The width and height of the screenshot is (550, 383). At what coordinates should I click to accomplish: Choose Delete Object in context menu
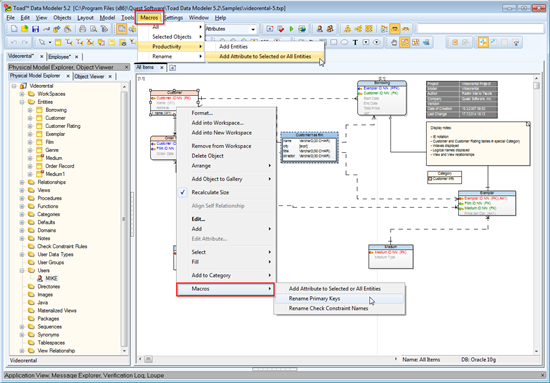click(226, 156)
